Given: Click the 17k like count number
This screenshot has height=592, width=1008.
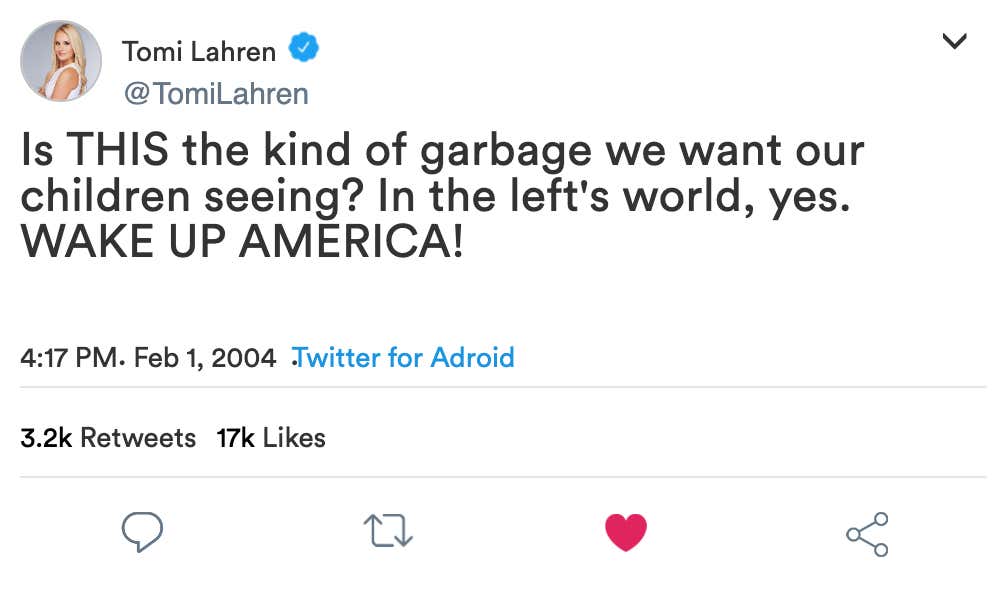Looking at the screenshot, I should pos(235,438).
